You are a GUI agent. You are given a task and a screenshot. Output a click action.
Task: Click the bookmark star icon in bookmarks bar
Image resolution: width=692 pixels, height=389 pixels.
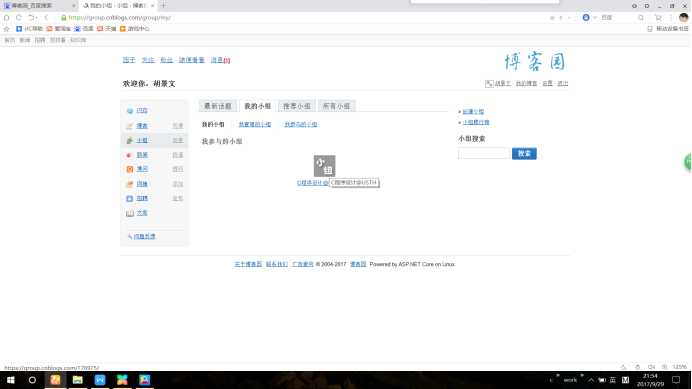tap(6, 29)
